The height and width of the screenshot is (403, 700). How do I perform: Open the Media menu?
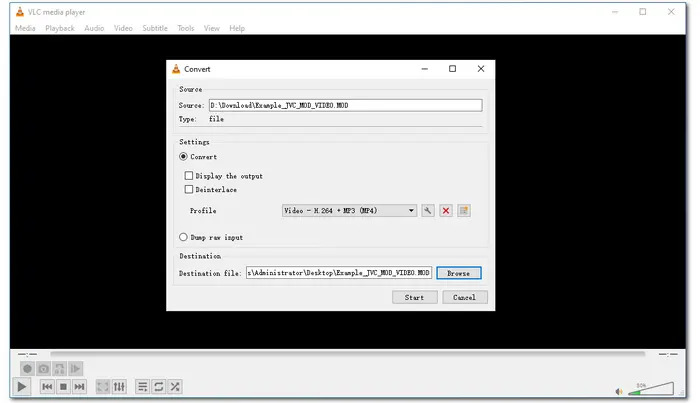coord(25,28)
